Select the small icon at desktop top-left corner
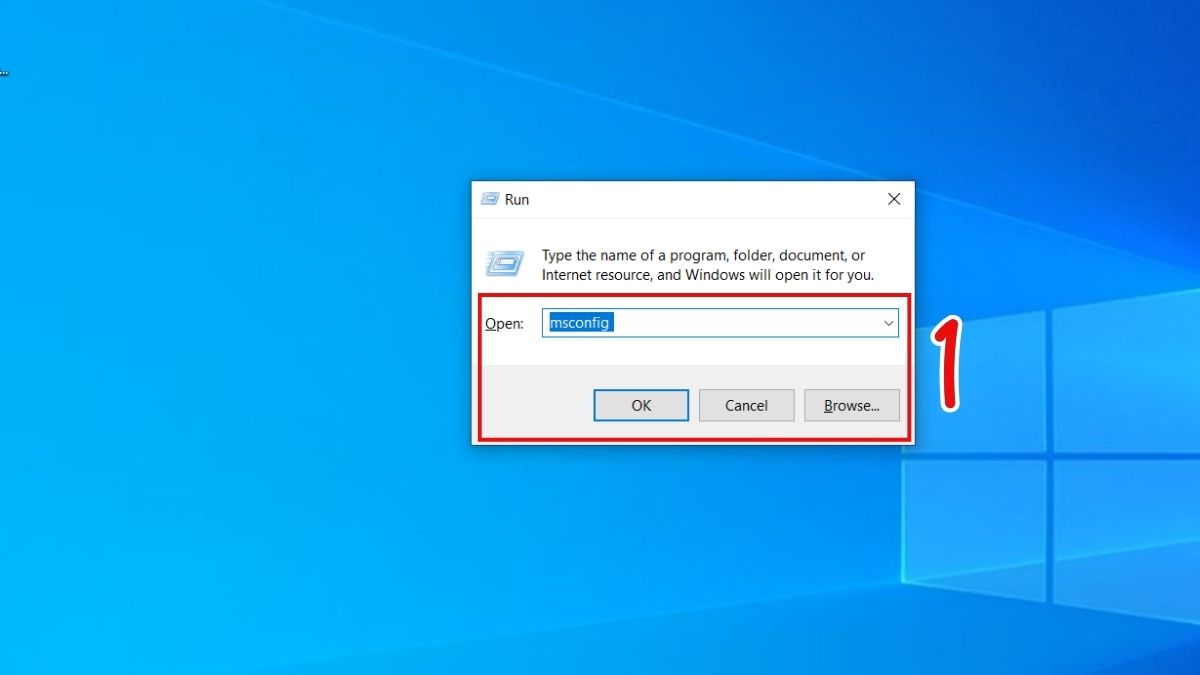1200x675 pixels. [4, 71]
